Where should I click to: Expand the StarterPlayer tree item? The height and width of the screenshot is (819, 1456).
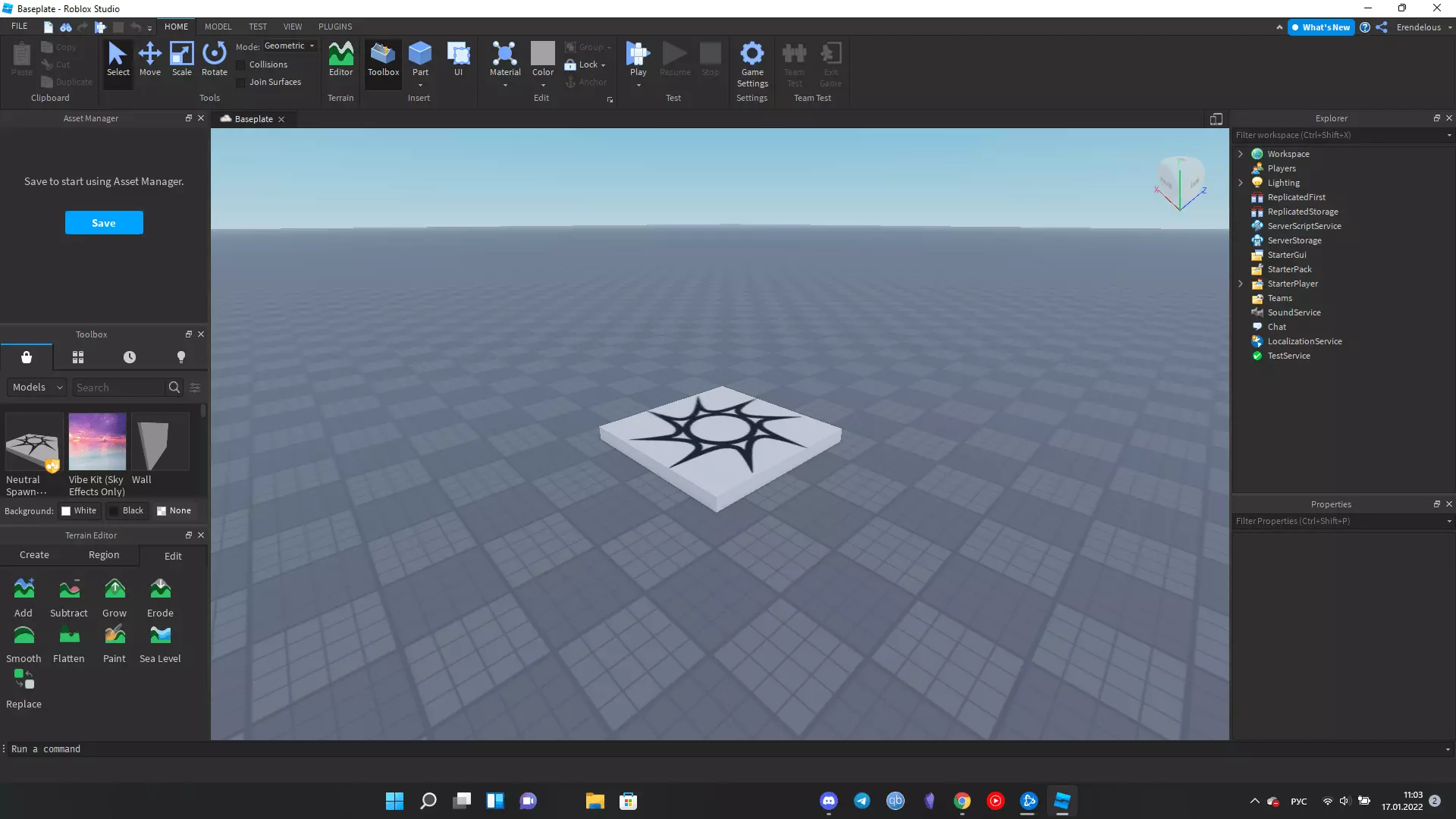[x=1240, y=283]
